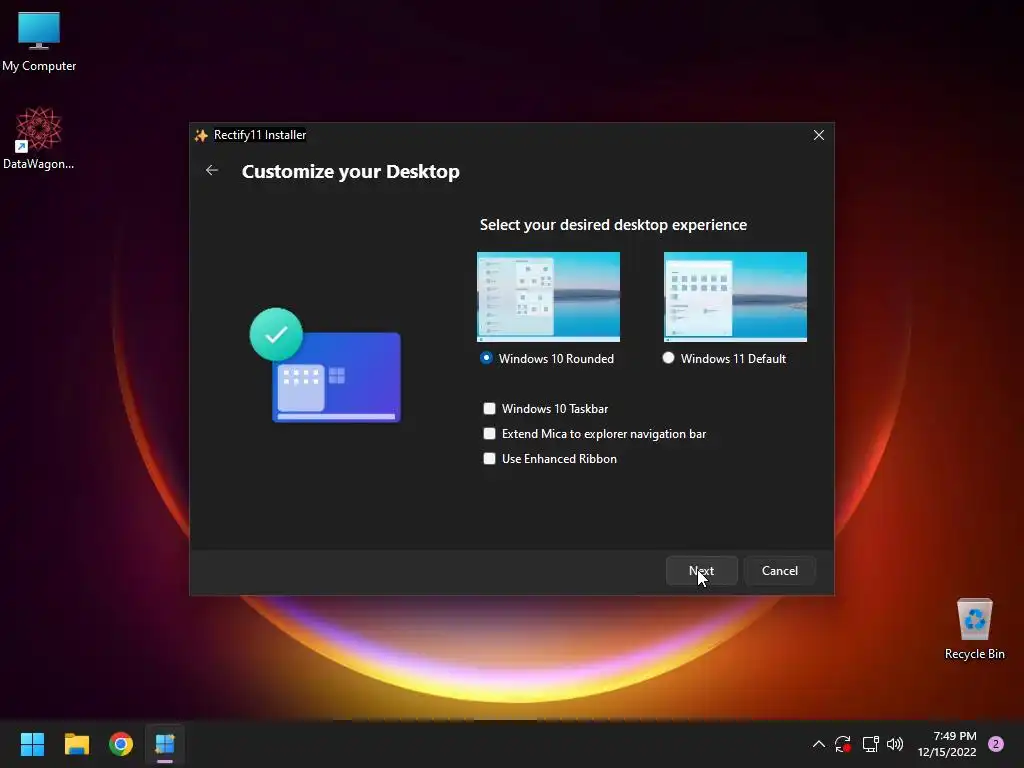Launch Google Chrome from the taskbar

121,744
